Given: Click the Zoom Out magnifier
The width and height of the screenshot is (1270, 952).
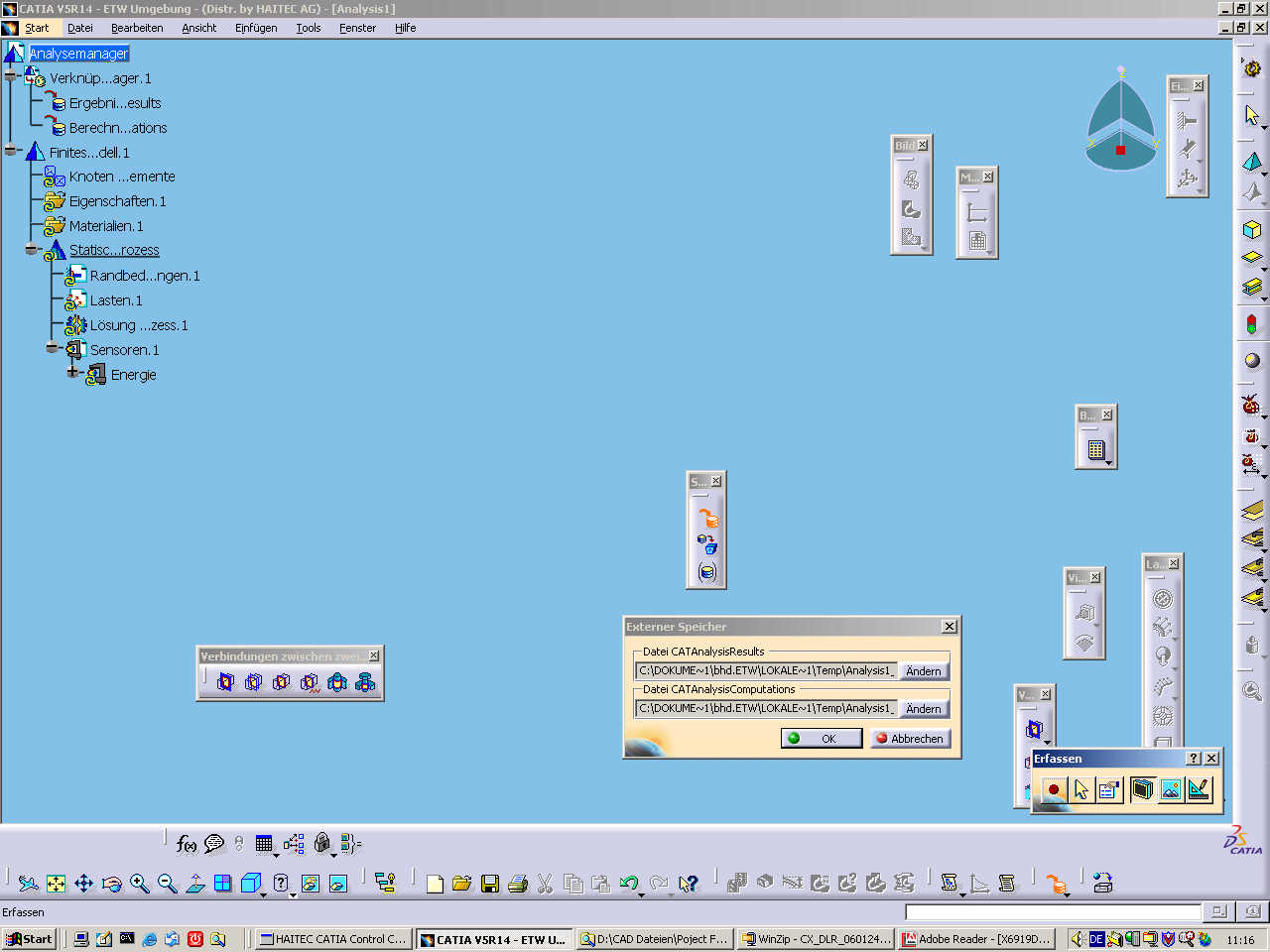Looking at the screenshot, I should (168, 883).
